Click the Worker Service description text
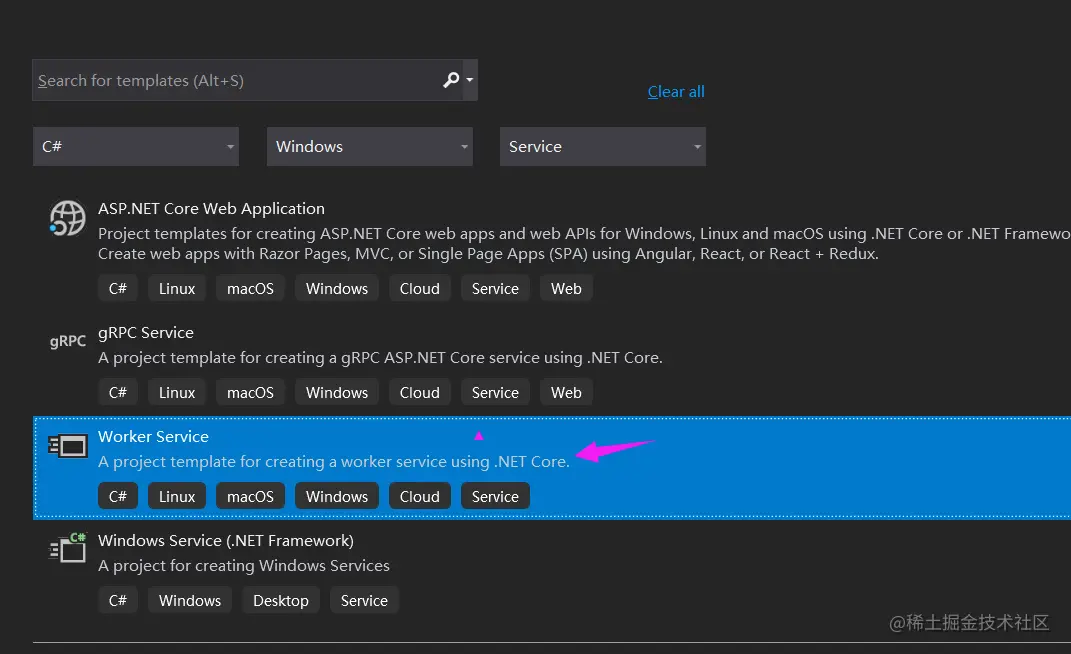This screenshot has width=1071, height=654. pos(333,461)
